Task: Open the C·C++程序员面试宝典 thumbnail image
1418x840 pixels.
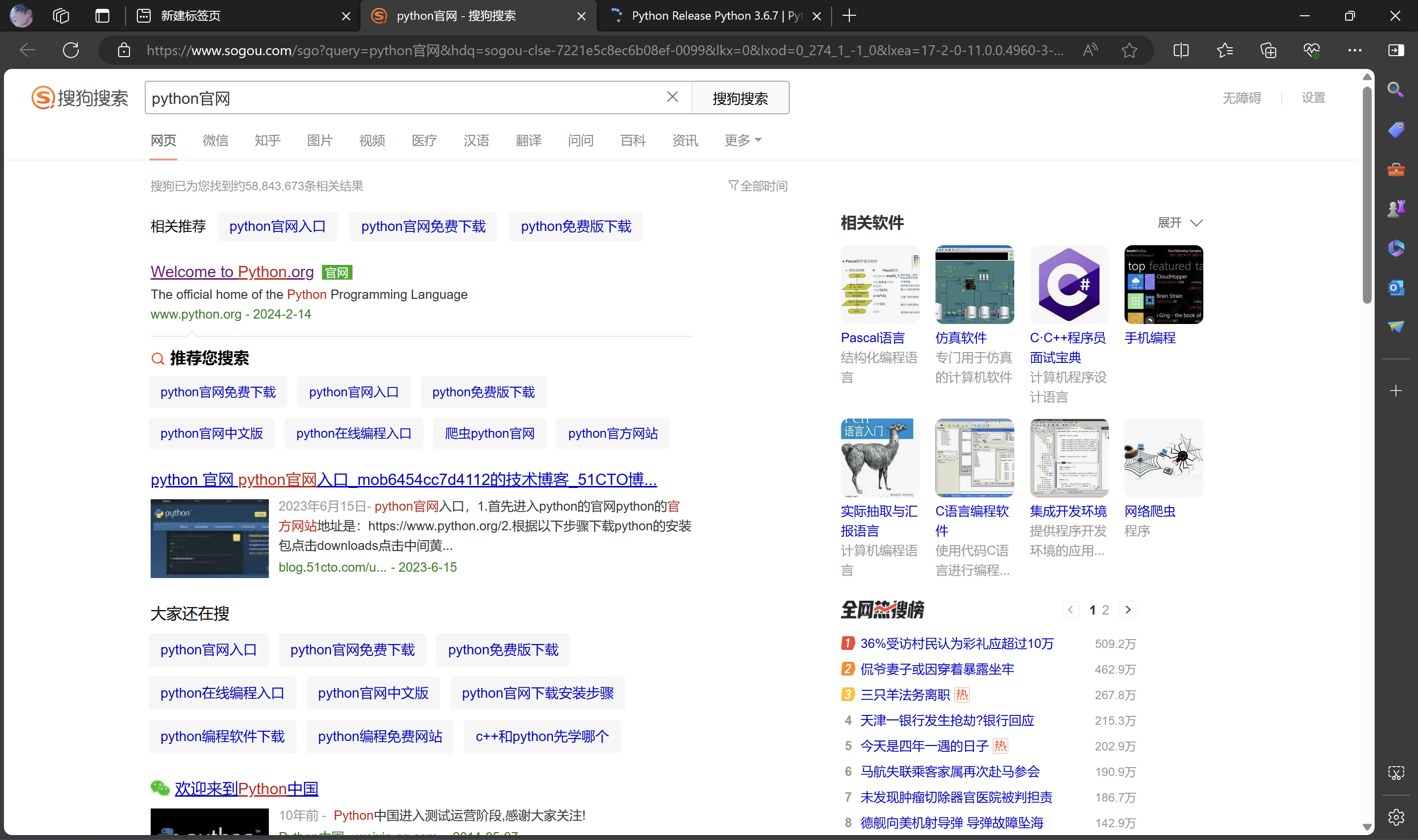Action: pyautogui.click(x=1068, y=284)
